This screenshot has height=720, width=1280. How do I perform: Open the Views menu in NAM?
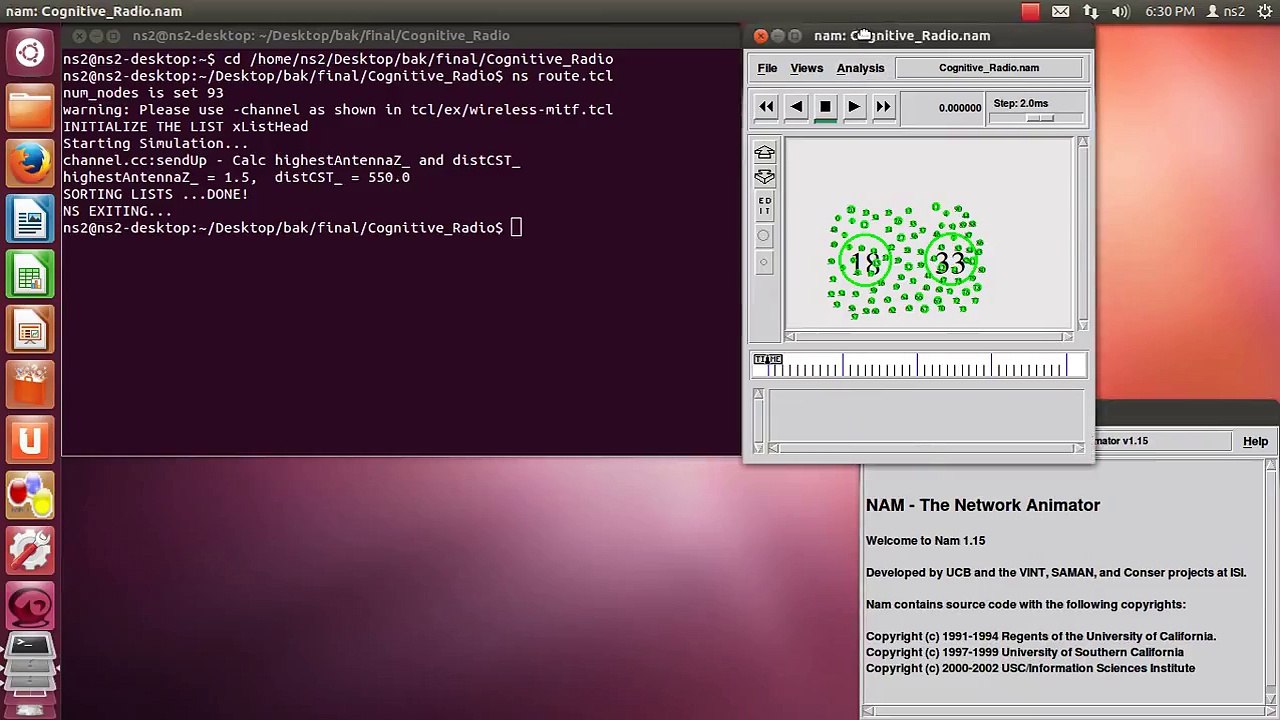pos(807,68)
